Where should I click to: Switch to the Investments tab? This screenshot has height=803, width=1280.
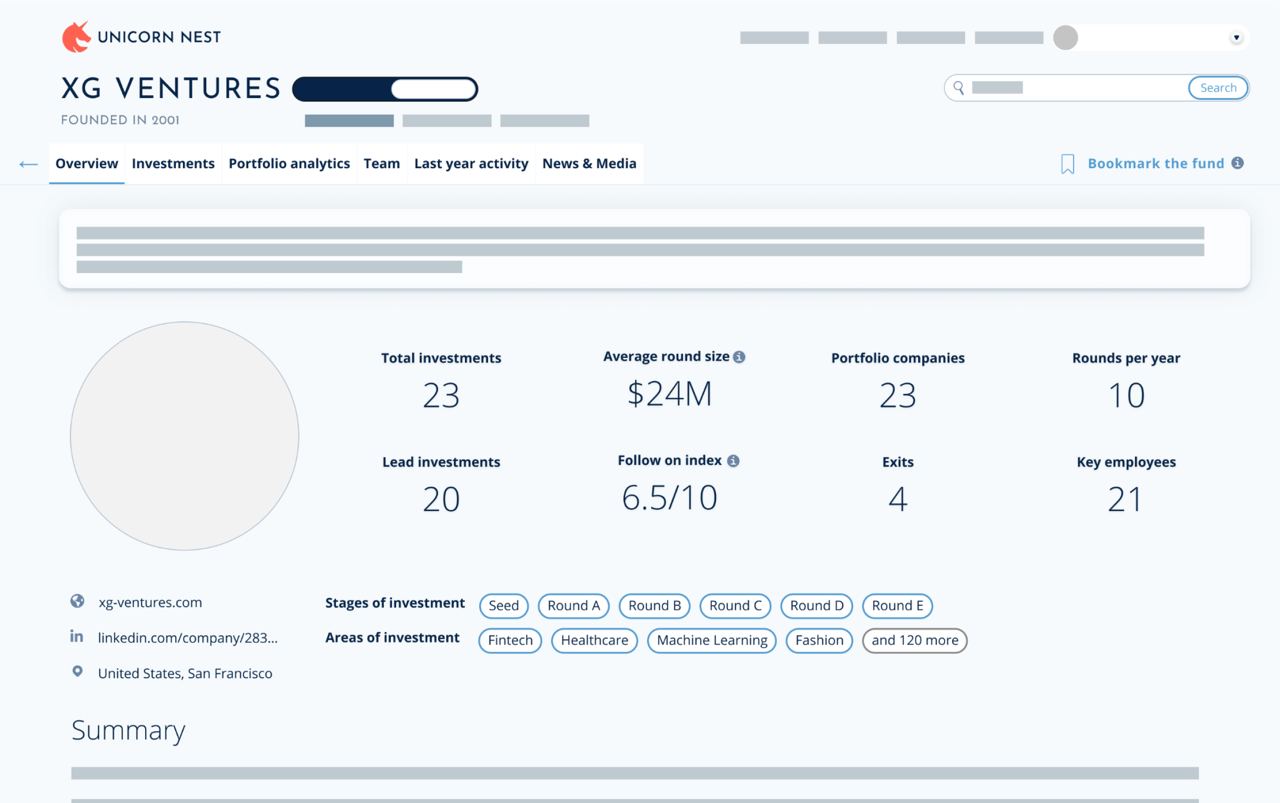point(173,163)
